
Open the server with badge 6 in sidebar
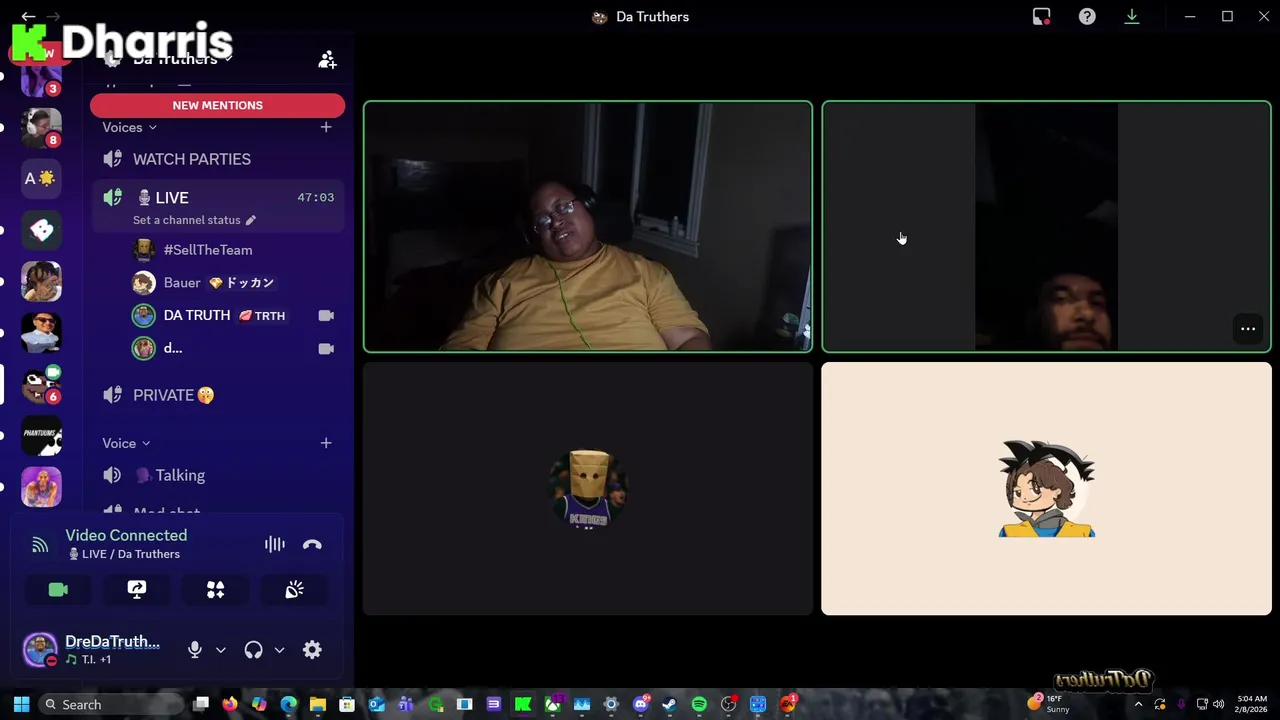41,384
